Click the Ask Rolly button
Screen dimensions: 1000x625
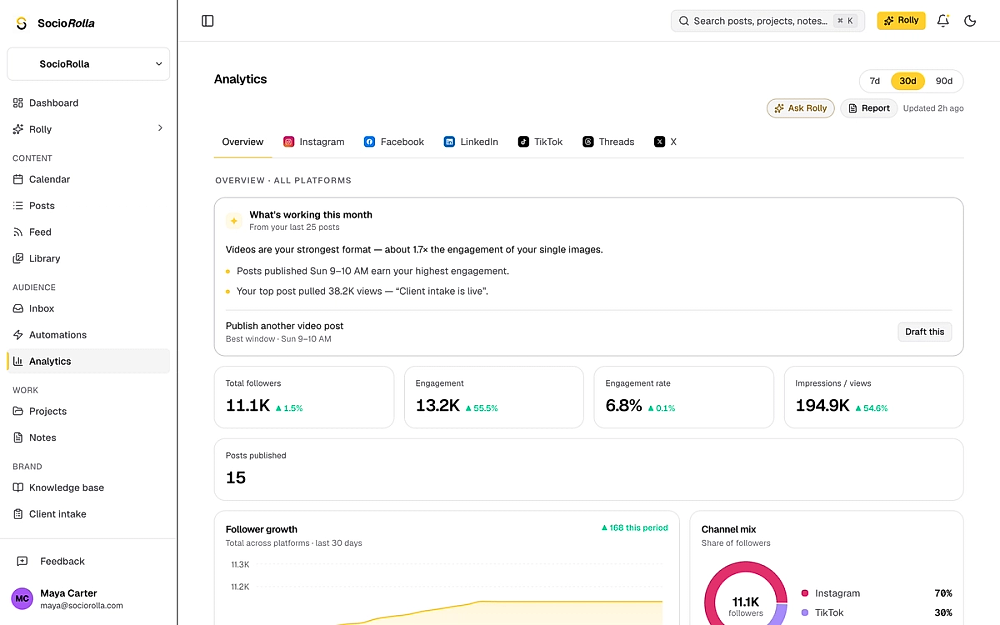tap(800, 108)
